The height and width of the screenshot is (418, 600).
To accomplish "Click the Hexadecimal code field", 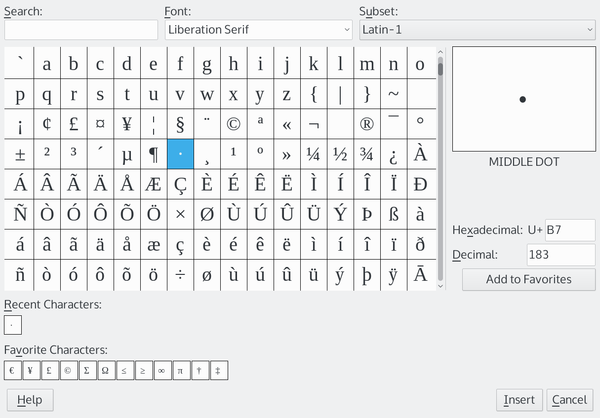I will point(570,230).
